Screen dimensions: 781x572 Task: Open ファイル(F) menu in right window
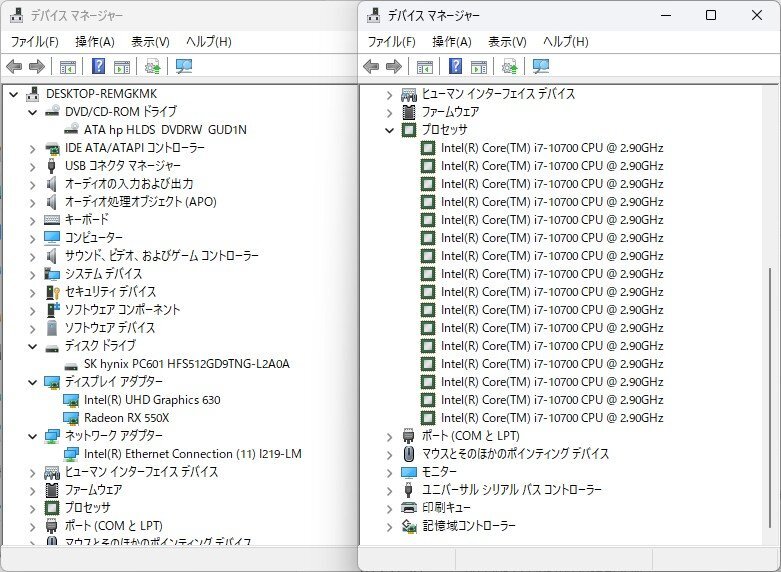pyautogui.click(x=391, y=42)
